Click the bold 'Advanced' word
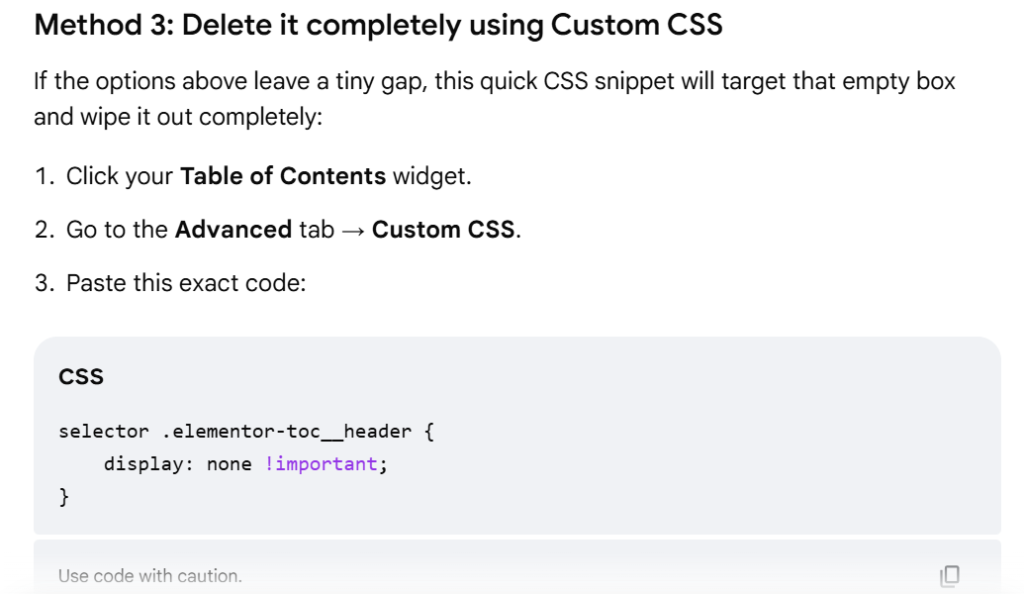This screenshot has height=594, width=1024. click(233, 230)
